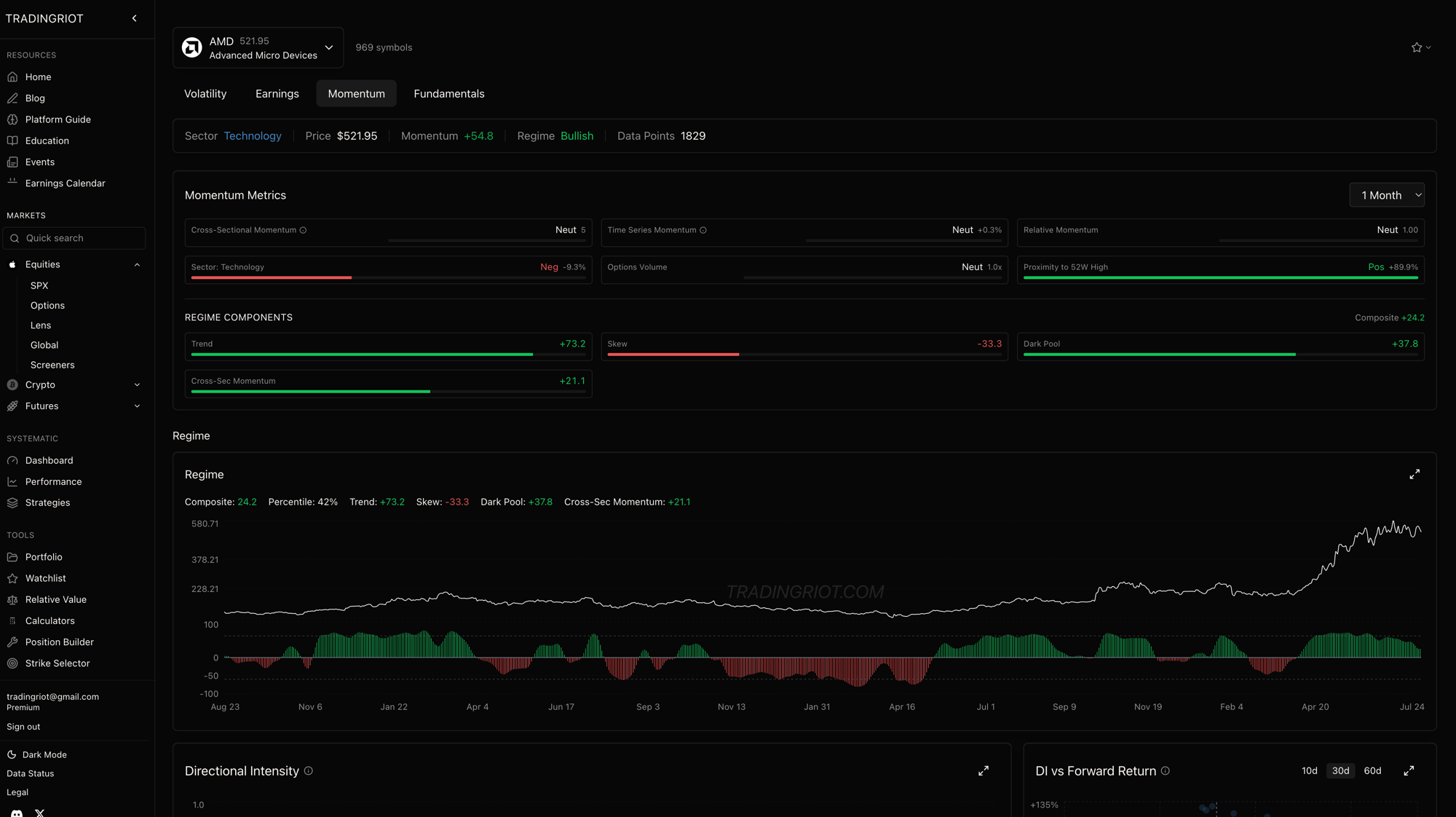Open Lens under Equities
Viewport: 1456px width, 817px height.
41,325
